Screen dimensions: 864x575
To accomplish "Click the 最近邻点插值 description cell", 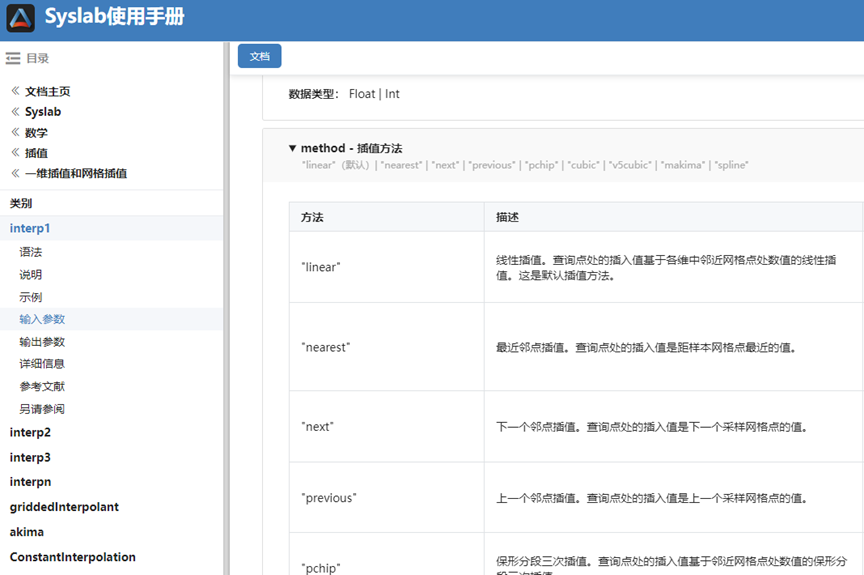I will [673, 347].
